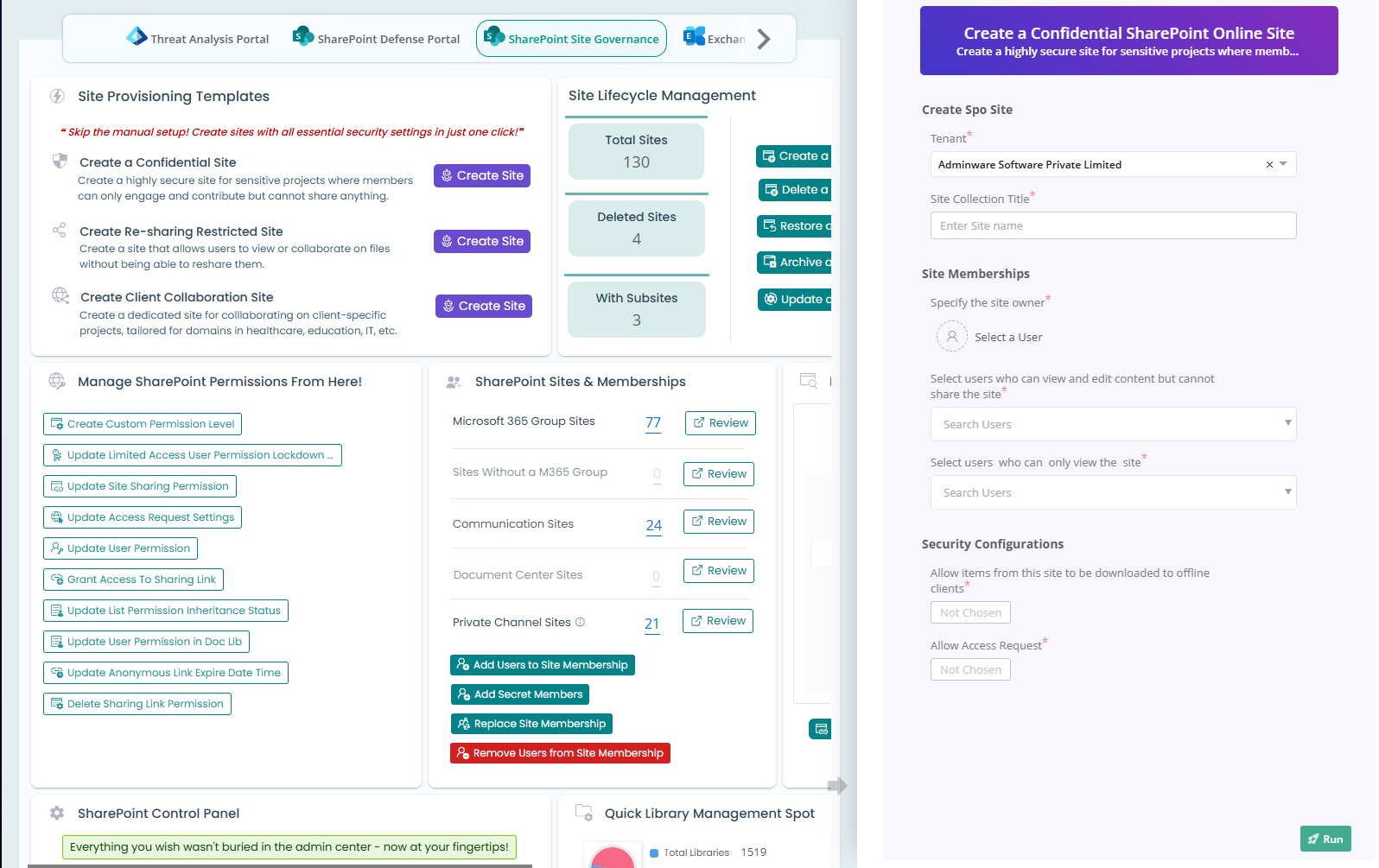Toggle the offline download Not Chosen option
This screenshot has width=1379, height=868.
(970, 612)
